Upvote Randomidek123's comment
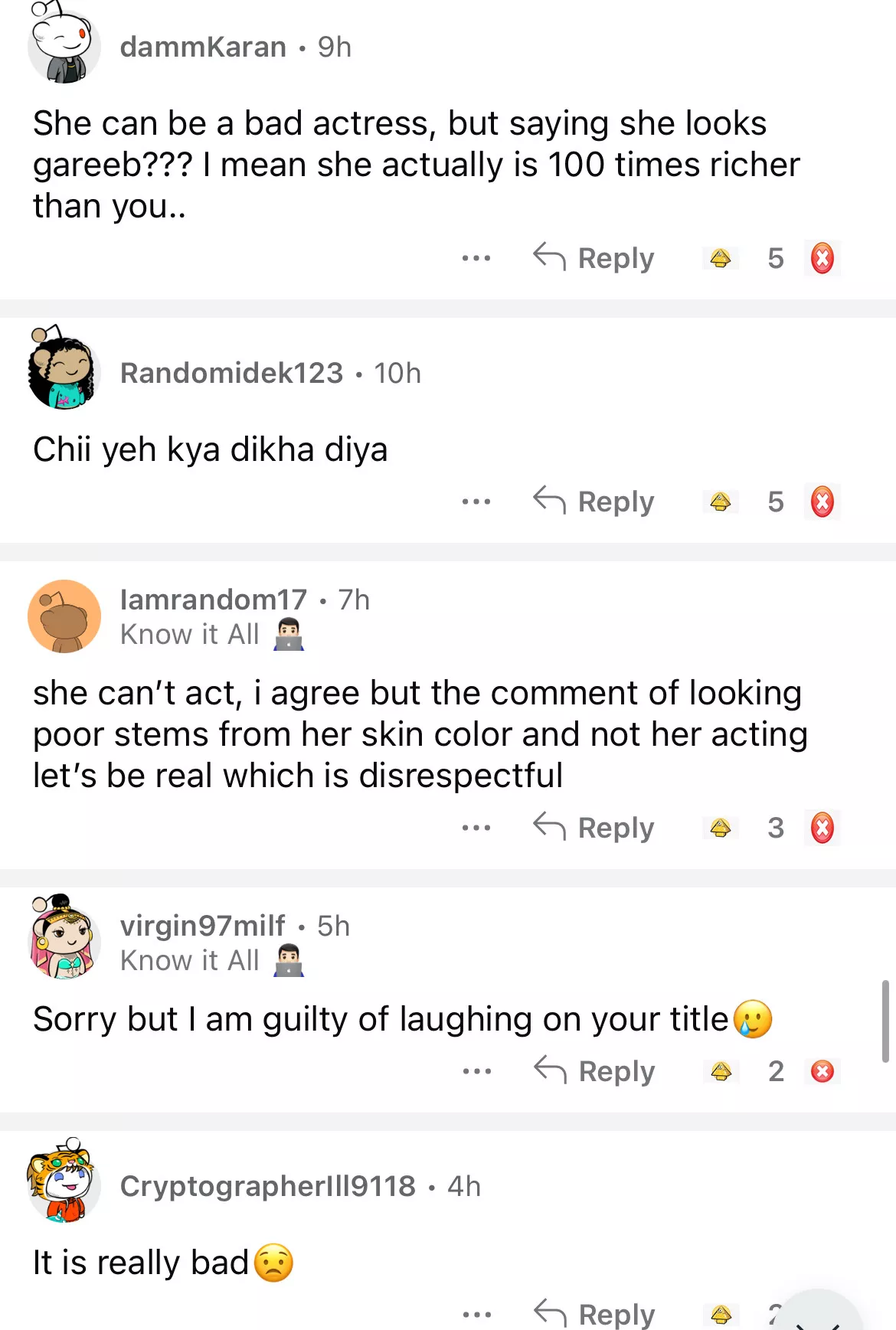896x1330 pixels. click(720, 502)
